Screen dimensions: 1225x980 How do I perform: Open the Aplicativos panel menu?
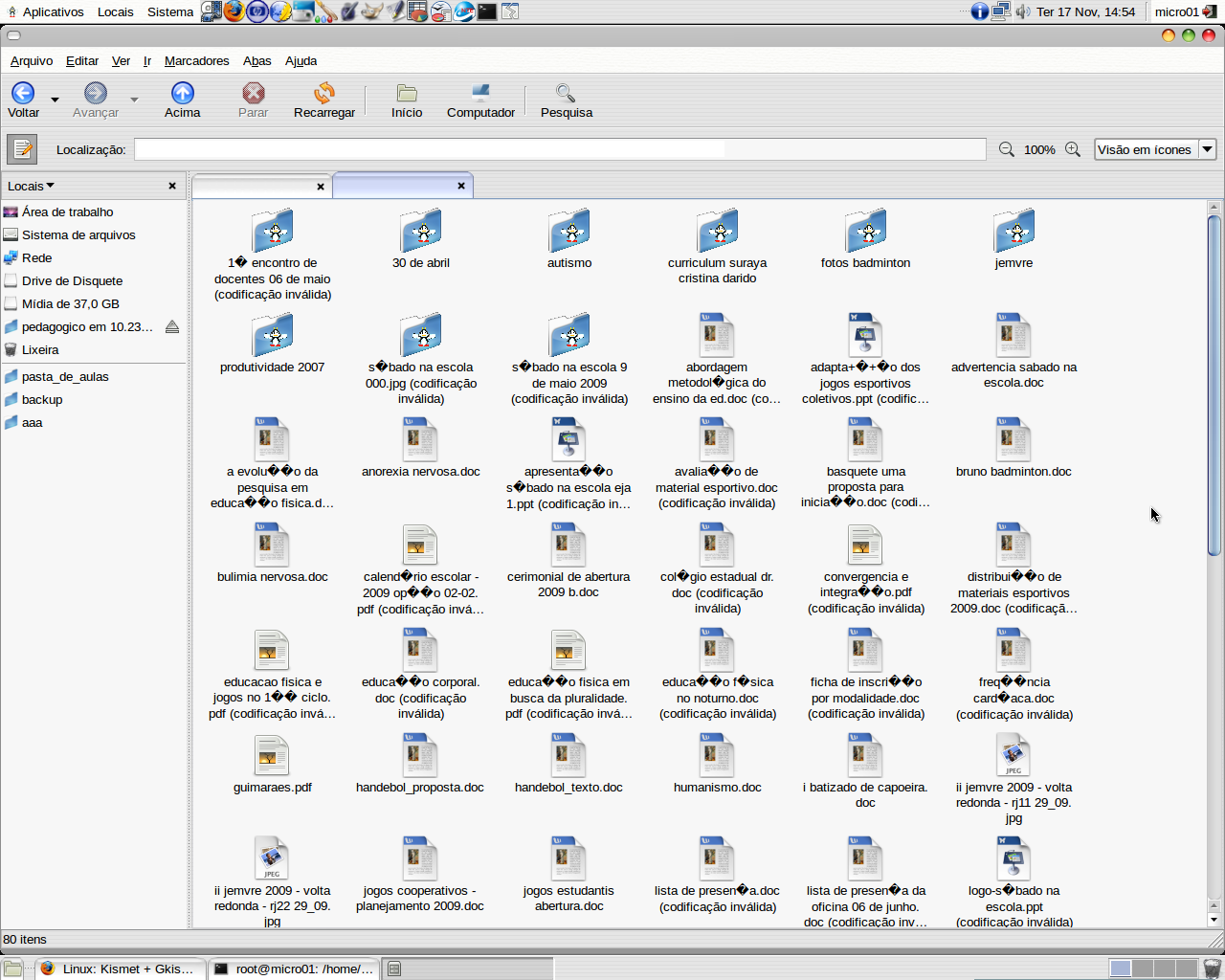pyautogui.click(x=46, y=11)
